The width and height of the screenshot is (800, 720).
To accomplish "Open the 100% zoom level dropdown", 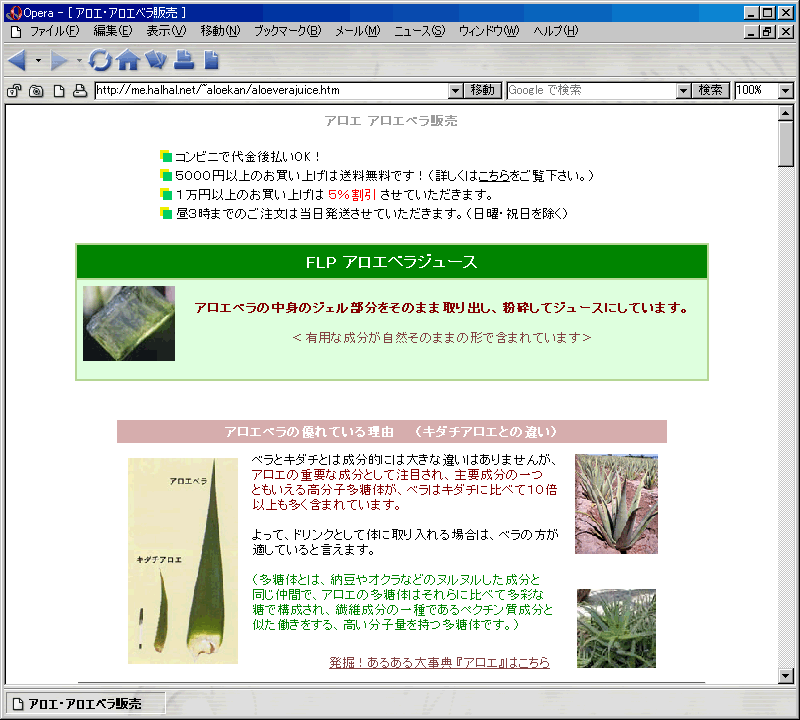I will click(786, 91).
